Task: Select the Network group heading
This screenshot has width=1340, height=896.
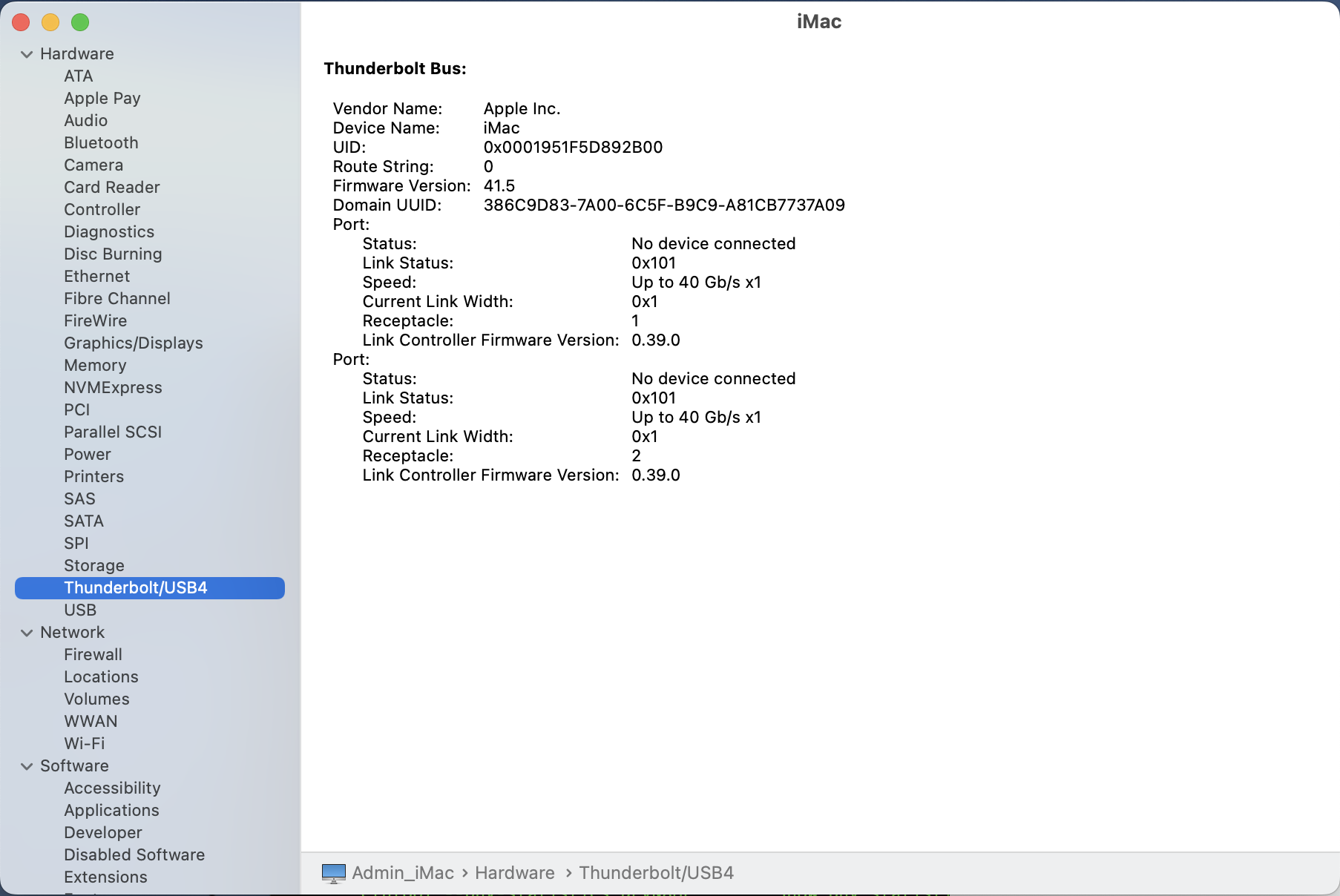Action: pyautogui.click(x=73, y=633)
